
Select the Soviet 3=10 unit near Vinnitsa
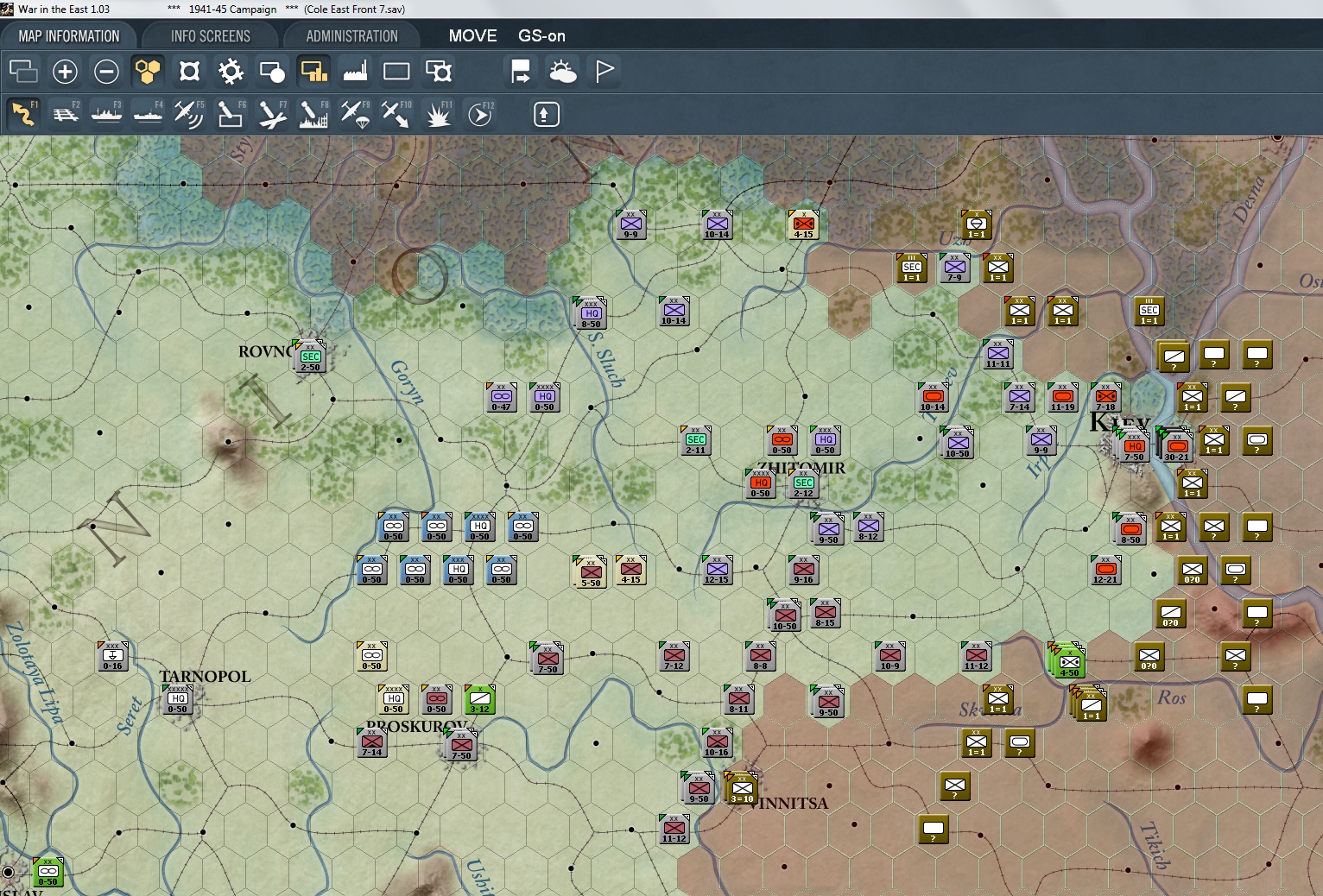(x=742, y=788)
